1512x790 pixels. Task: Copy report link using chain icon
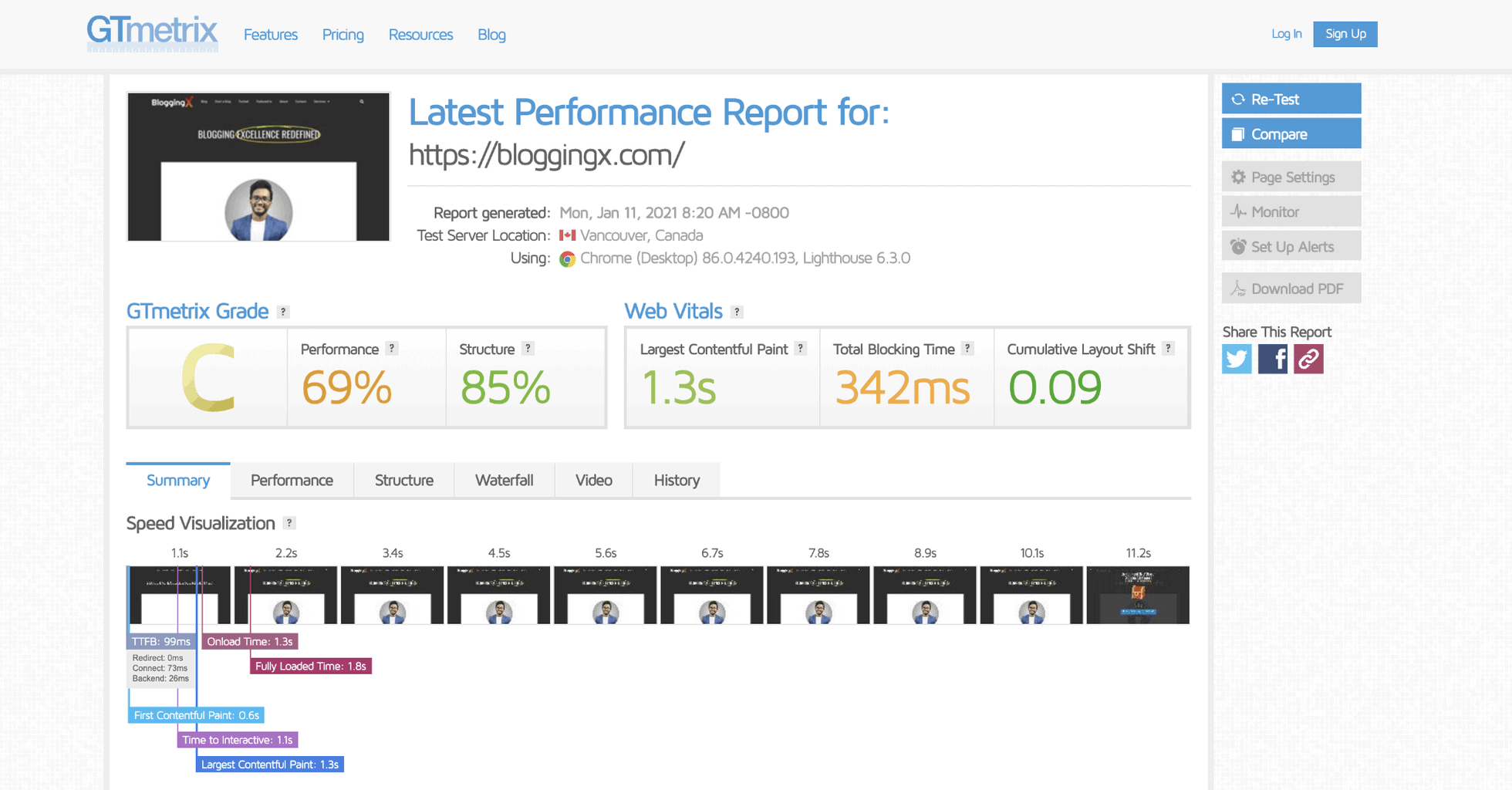(x=1308, y=359)
